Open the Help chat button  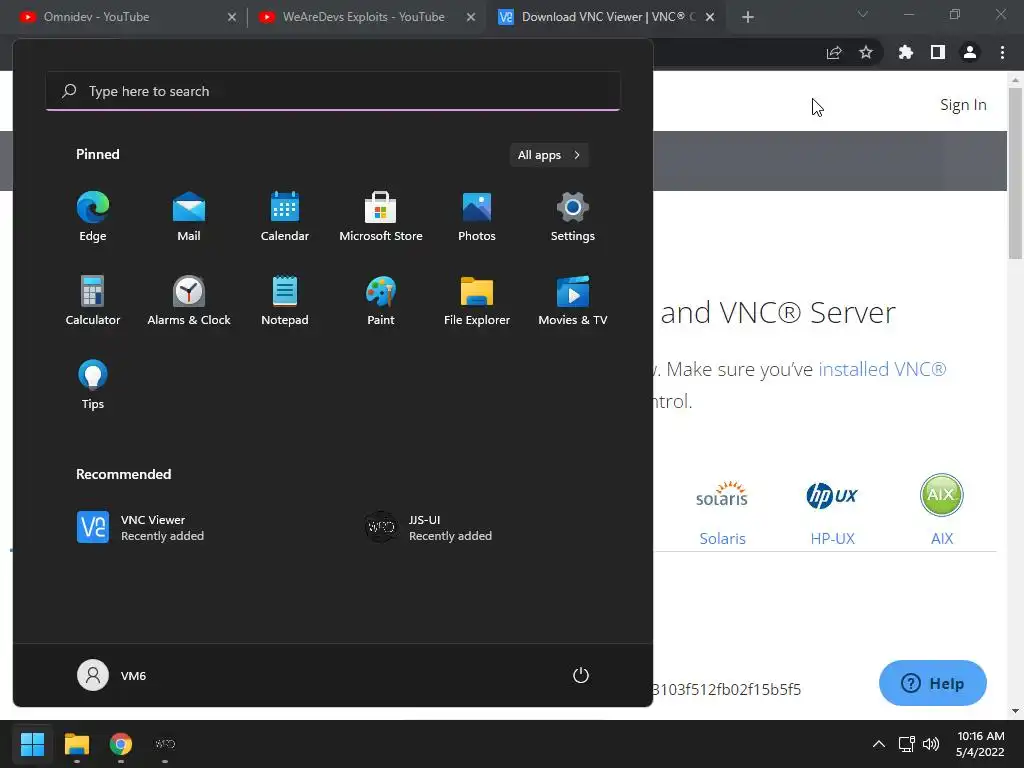coord(933,683)
